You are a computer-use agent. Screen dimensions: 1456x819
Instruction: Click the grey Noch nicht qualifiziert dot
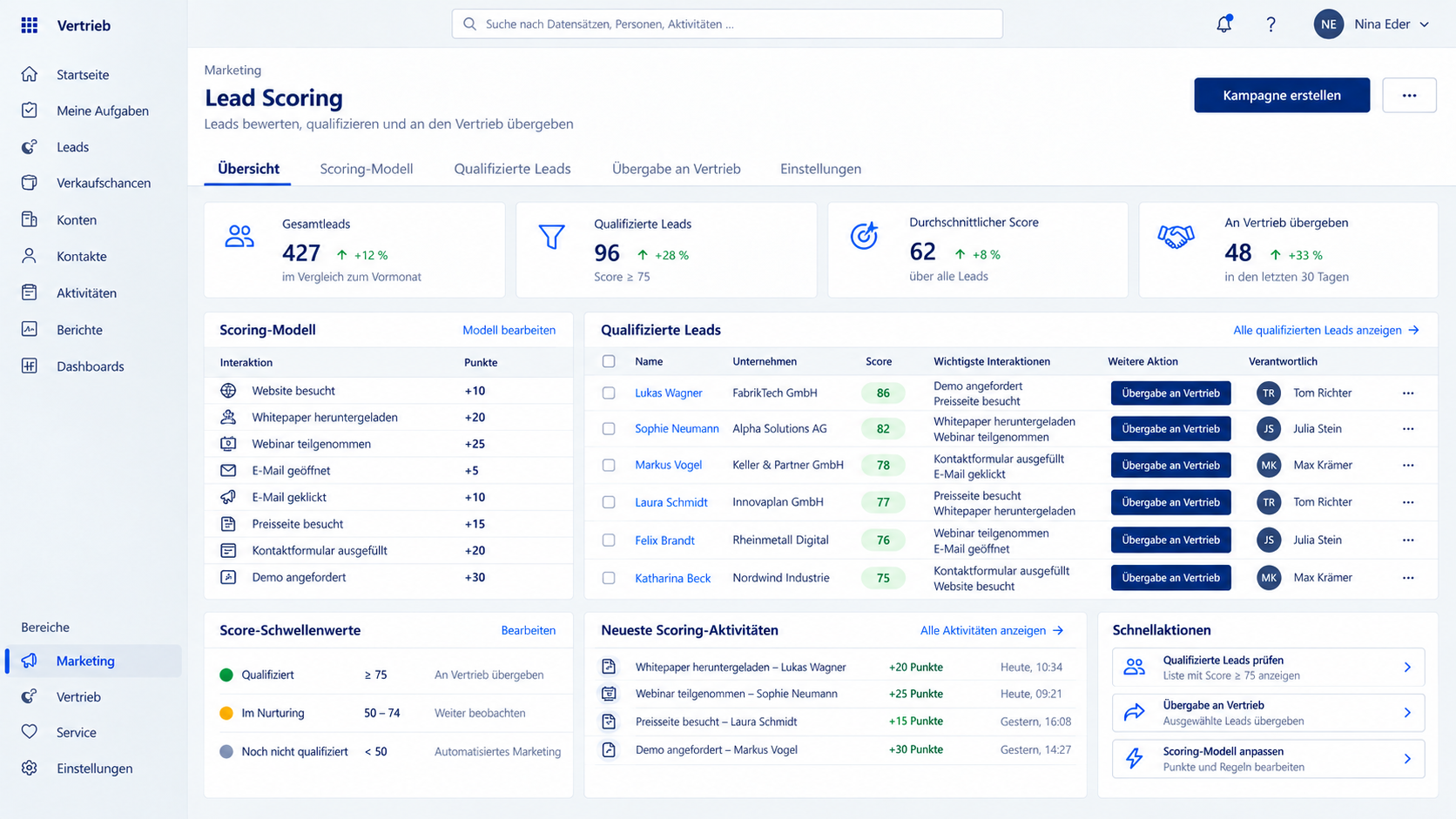point(226,751)
